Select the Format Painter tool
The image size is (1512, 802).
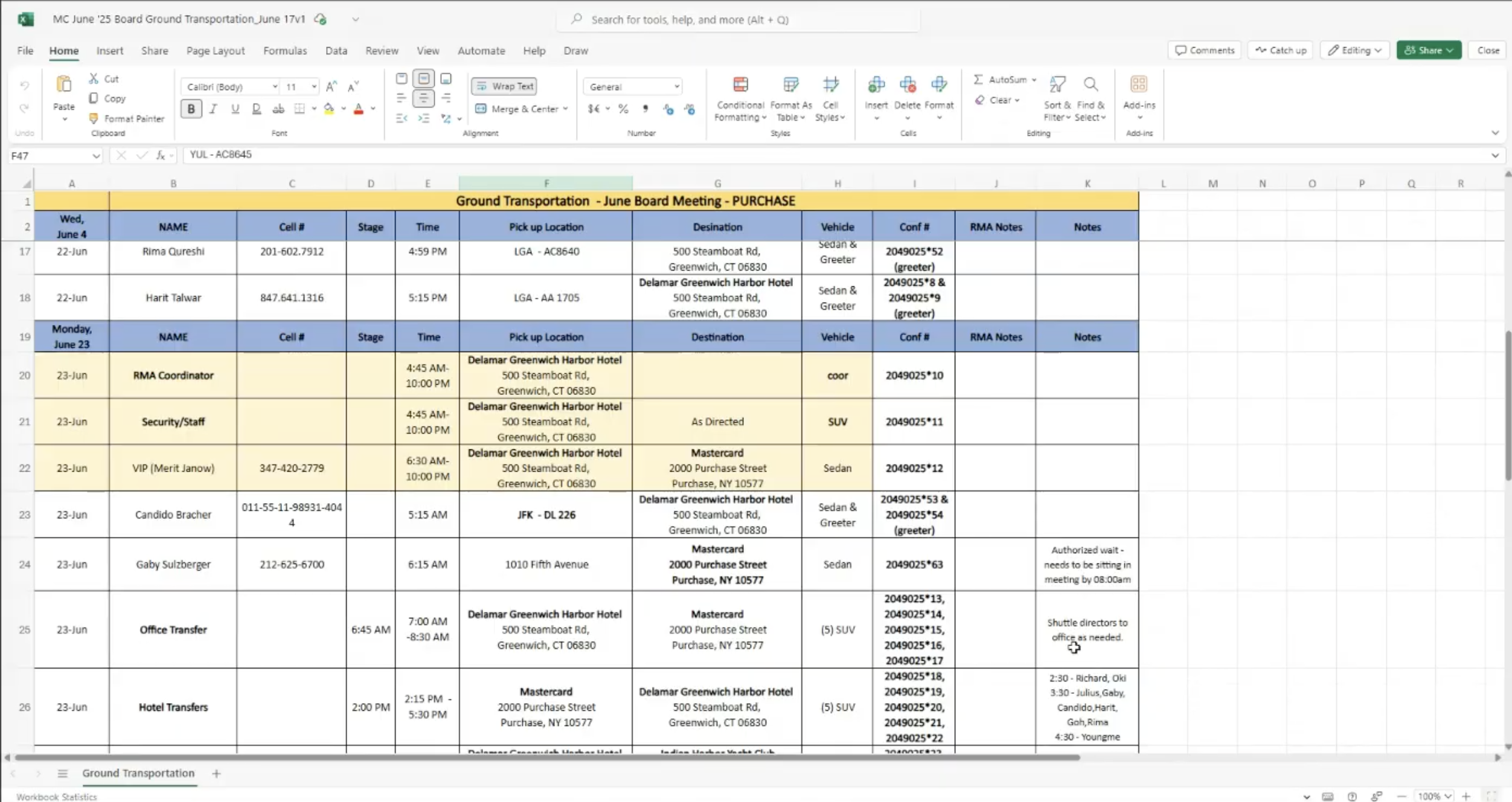click(126, 118)
